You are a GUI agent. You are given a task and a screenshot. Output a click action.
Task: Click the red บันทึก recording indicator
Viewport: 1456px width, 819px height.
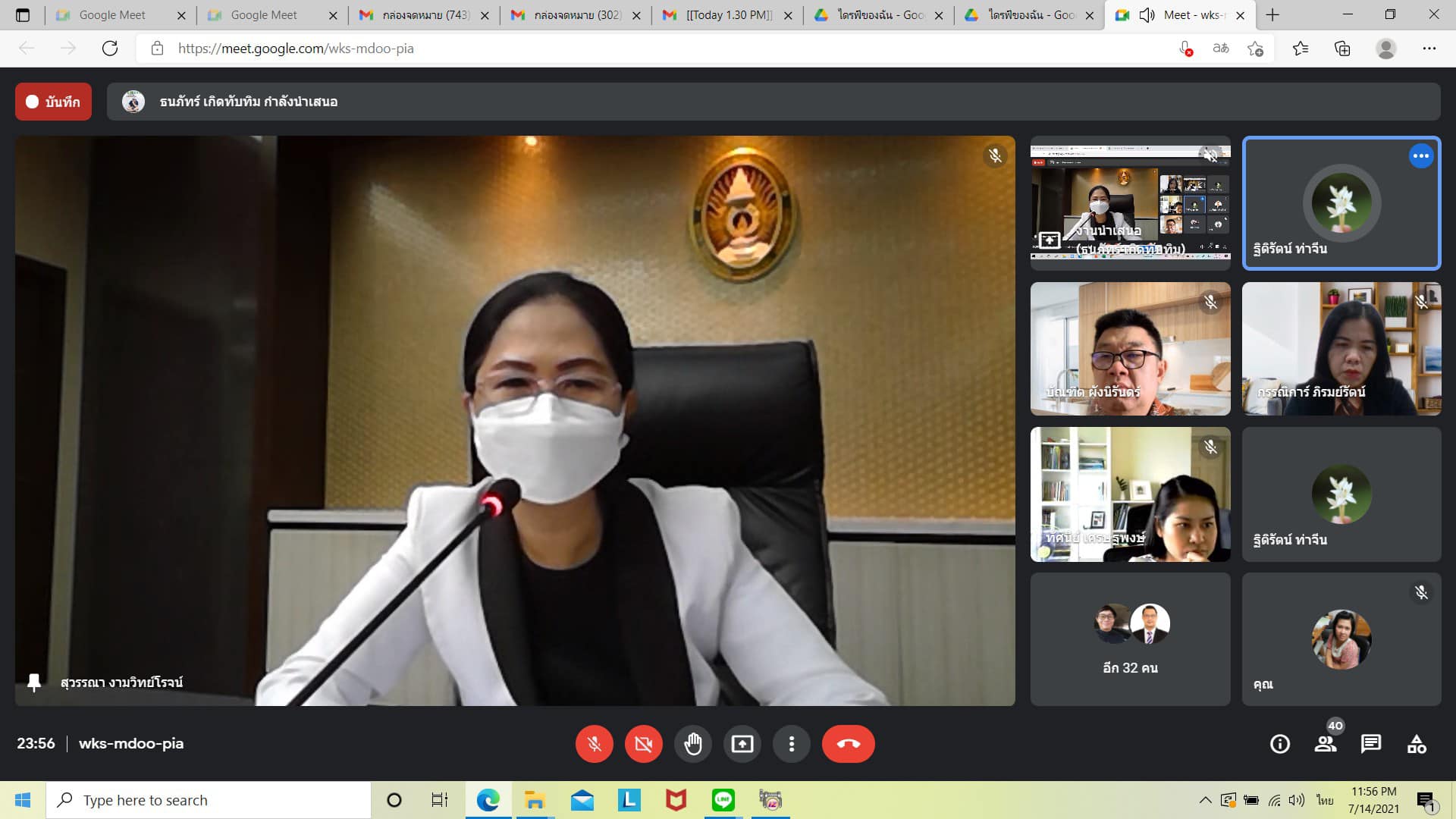click(x=53, y=102)
